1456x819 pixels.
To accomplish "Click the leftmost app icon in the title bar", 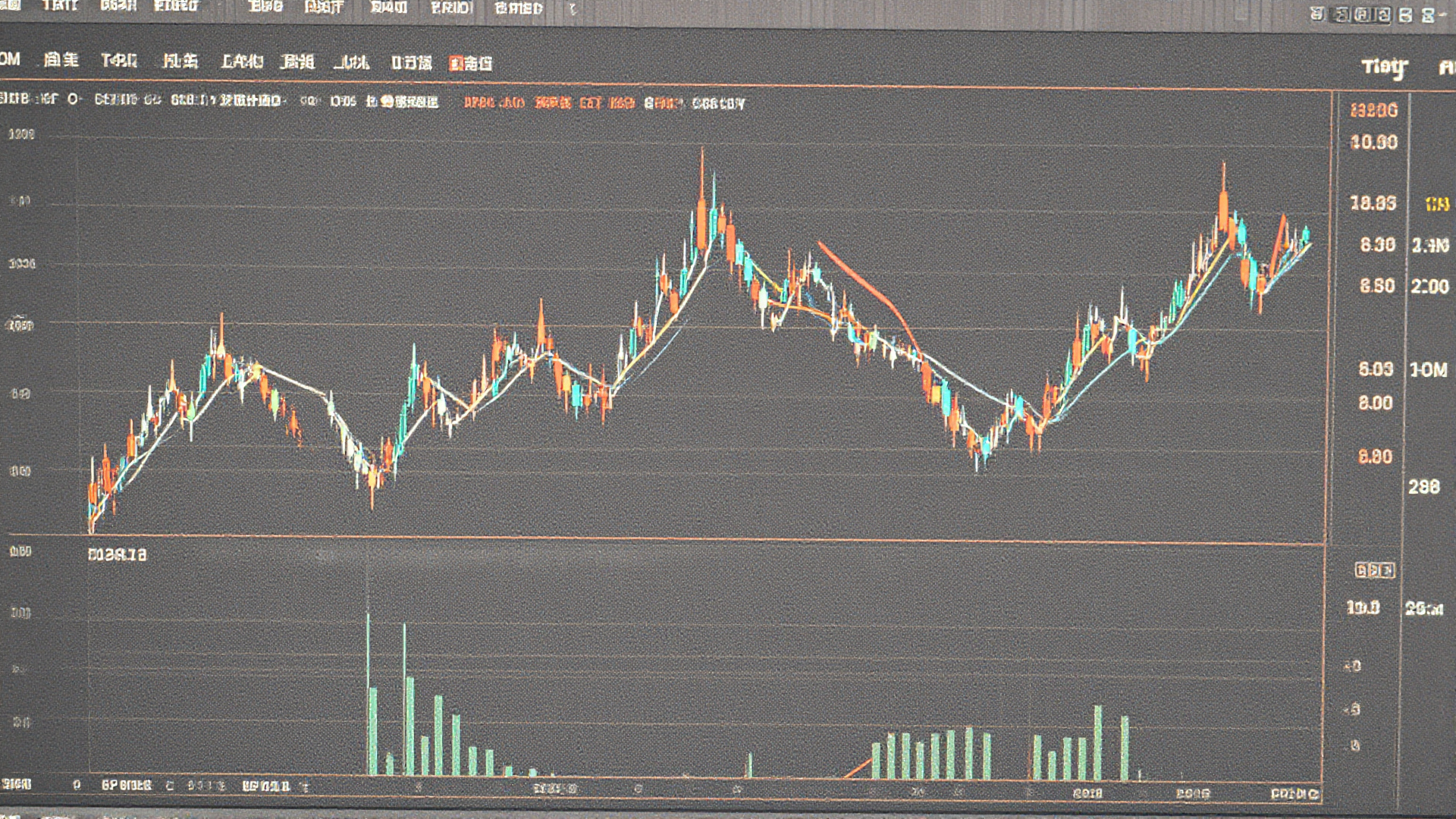I will pos(11,6).
